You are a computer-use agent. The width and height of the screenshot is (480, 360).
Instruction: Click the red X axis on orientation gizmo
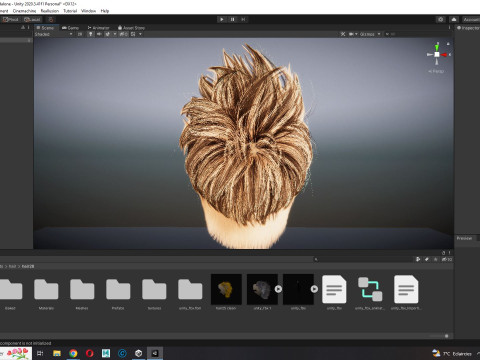pos(445,54)
